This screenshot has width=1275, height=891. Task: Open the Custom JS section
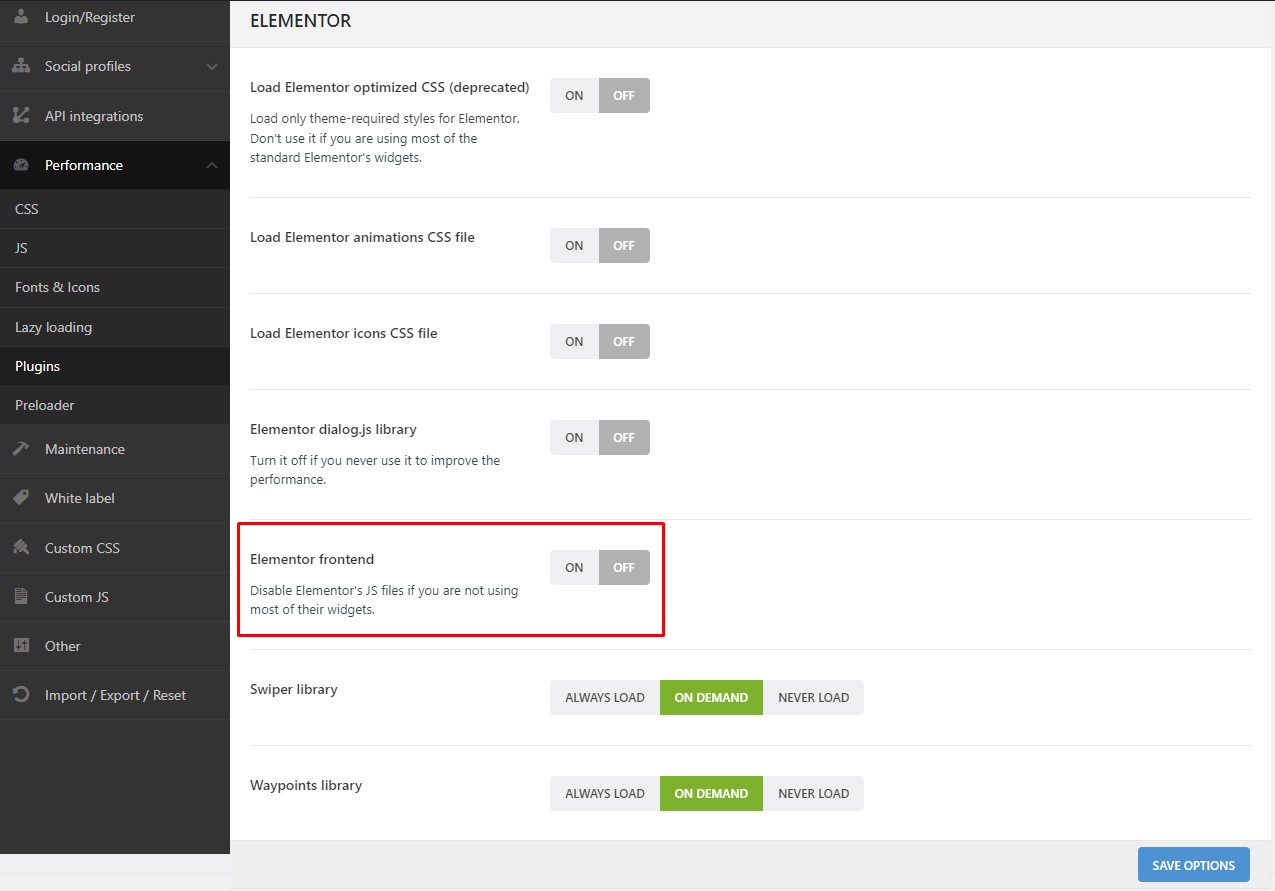pyautogui.click(x=115, y=597)
